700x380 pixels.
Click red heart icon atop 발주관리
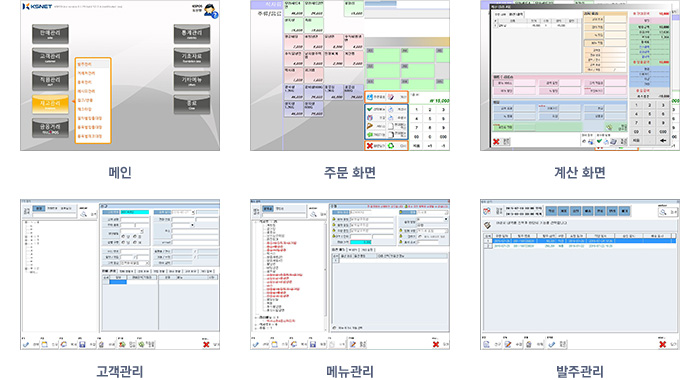pyautogui.click(x=487, y=210)
